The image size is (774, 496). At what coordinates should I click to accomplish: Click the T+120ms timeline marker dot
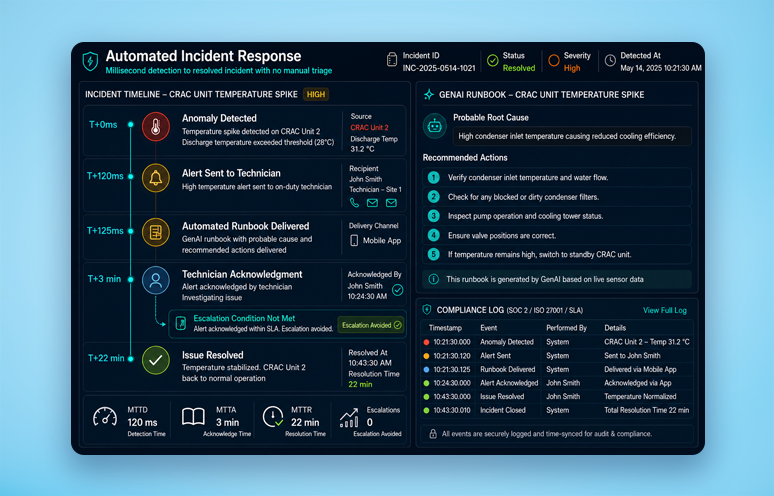(x=131, y=176)
